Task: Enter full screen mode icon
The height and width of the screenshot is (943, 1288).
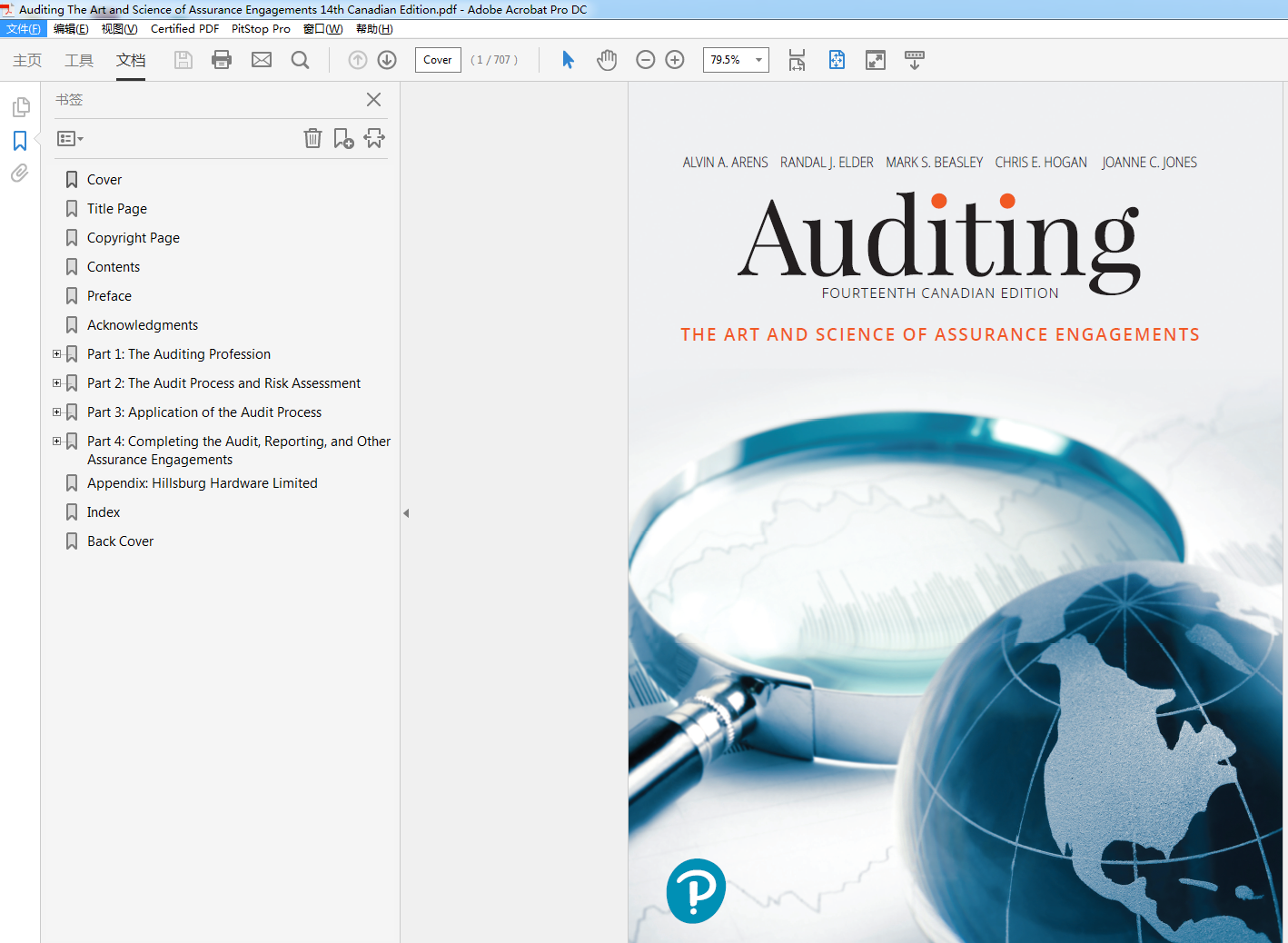Action: pyautogui.click(x=876, y=60)
